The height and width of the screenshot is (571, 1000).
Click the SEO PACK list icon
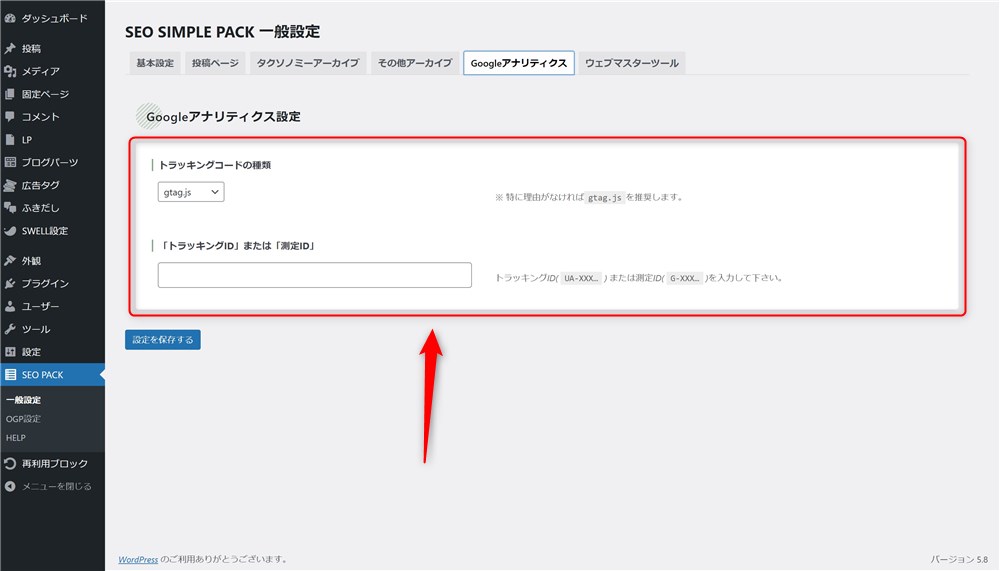(10, 374)
